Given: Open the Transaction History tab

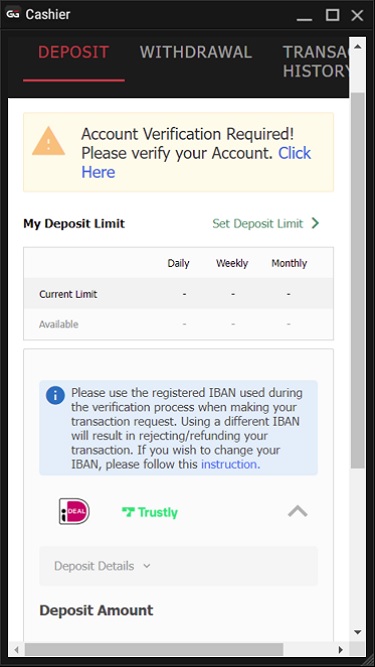Looking at the screenshot, I should pos(316,61).
